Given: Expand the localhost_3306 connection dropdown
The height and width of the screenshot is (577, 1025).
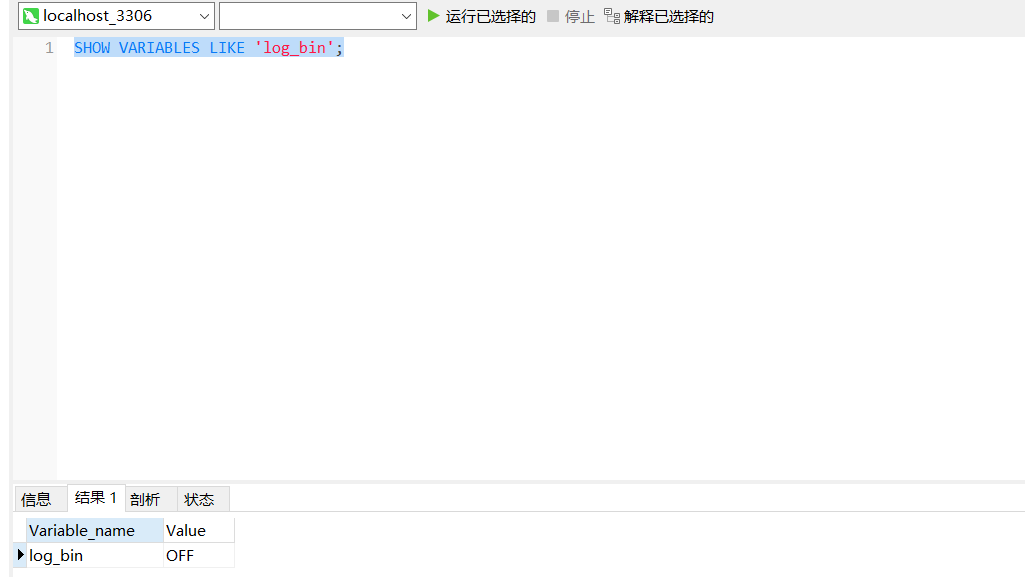Looking at the screenshot, I should tap(204, 16).
